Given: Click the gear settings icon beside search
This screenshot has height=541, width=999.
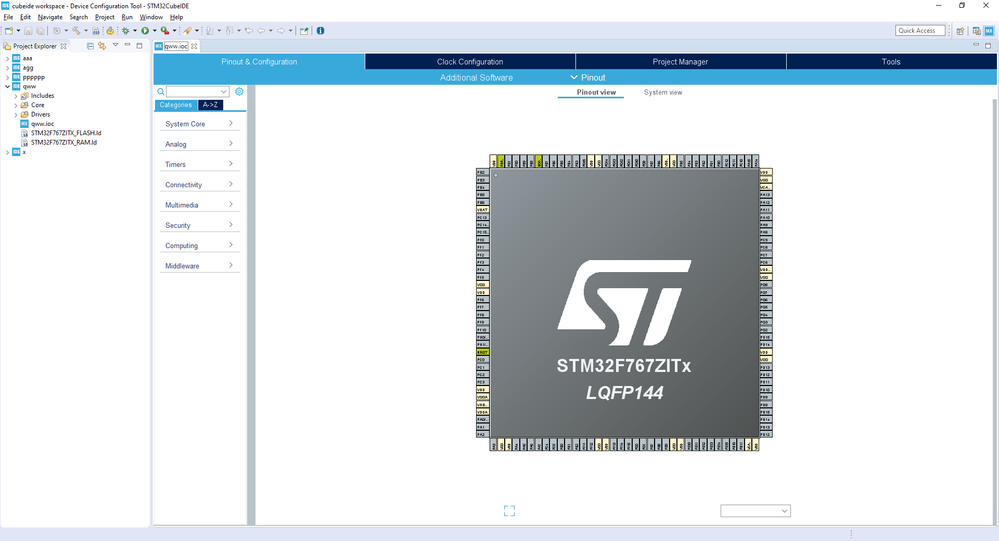Looking at the screenshot, I should (x=239, y=91).
